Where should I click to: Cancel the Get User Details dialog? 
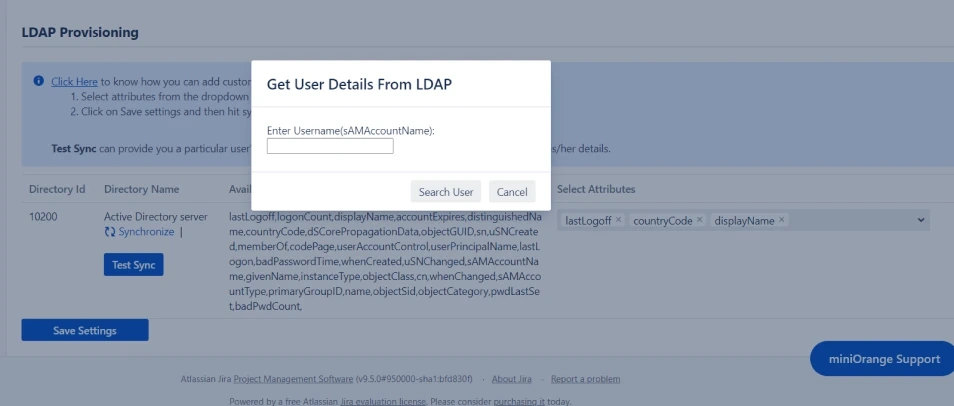tap(512, 192)
